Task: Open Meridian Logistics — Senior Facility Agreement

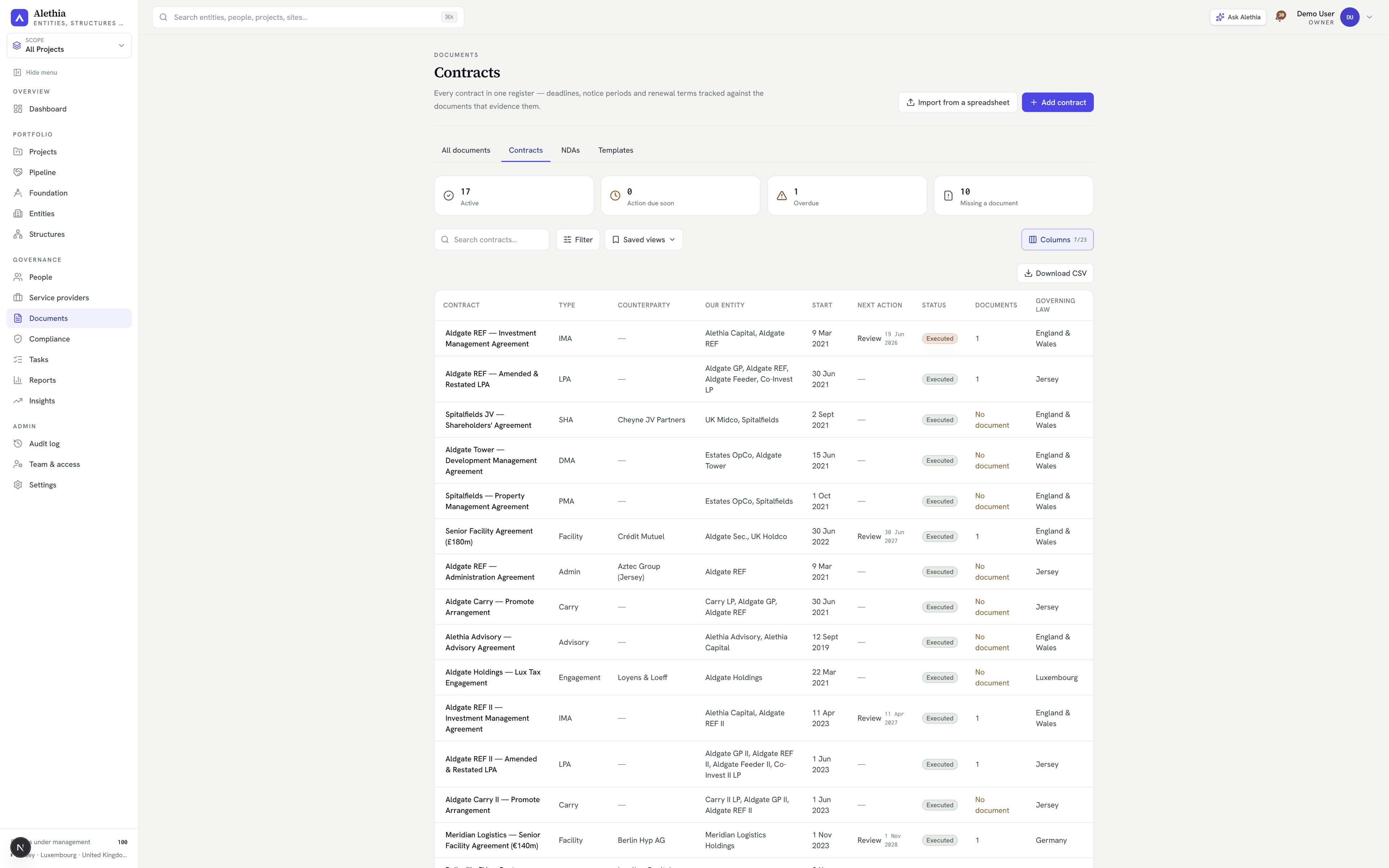Action: click(x=492, y=841)
